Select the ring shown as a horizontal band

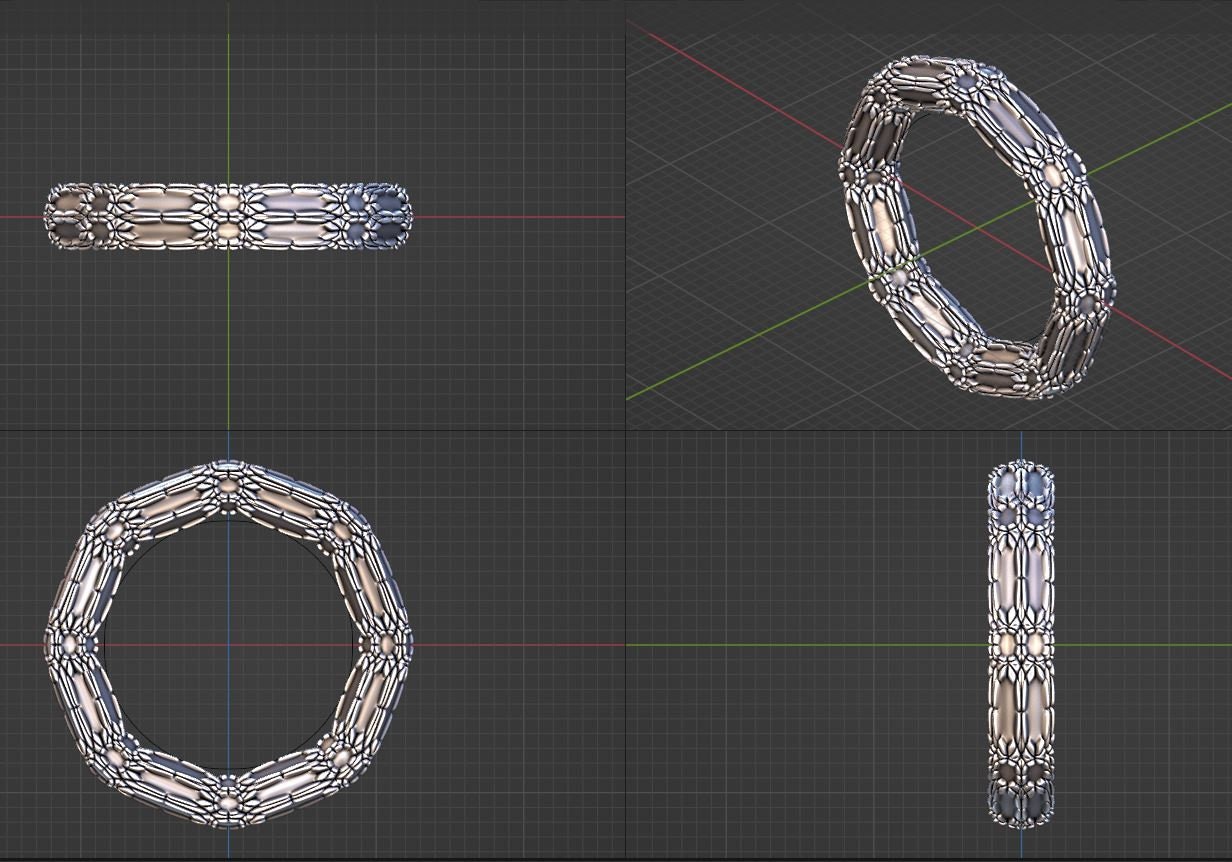tap(228, 216)
